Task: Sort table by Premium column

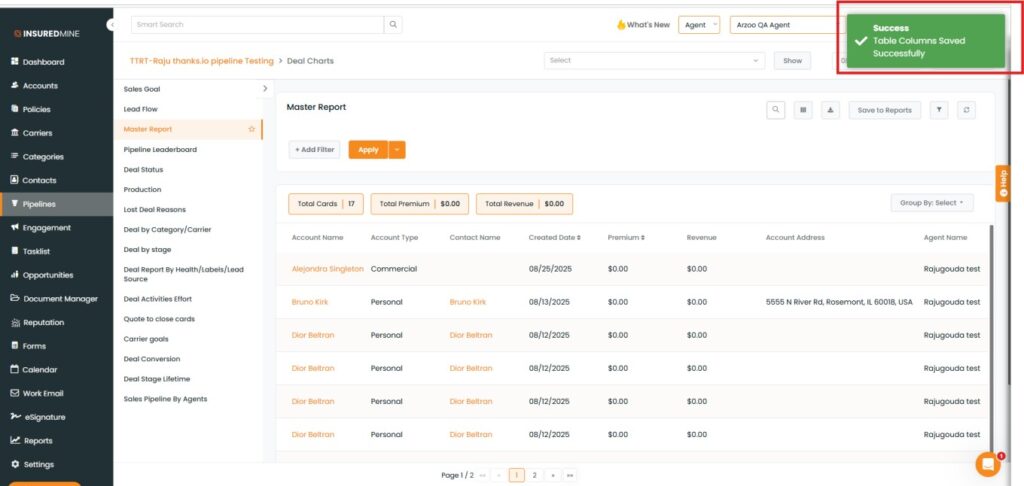Action: (626, 238)
